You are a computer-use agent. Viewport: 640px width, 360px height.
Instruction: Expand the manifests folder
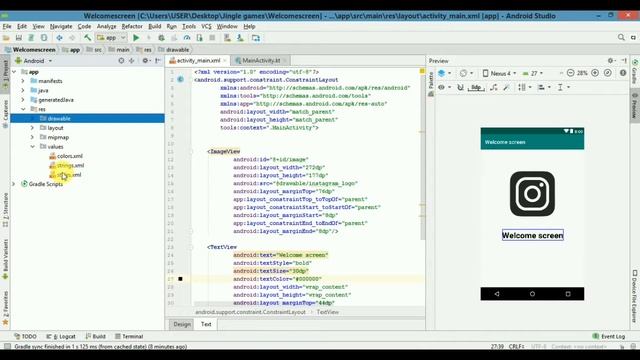point(23,81)
